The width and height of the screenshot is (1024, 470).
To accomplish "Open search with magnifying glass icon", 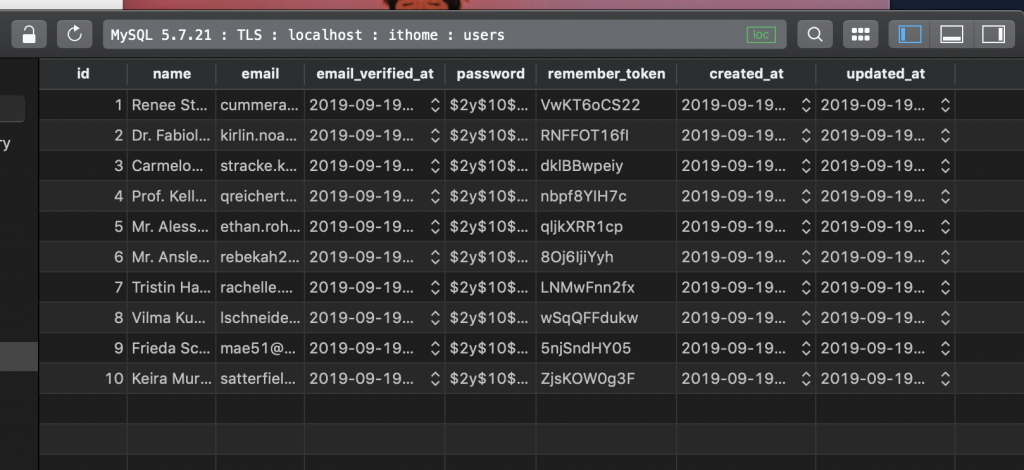I will [x=815, y=35].
